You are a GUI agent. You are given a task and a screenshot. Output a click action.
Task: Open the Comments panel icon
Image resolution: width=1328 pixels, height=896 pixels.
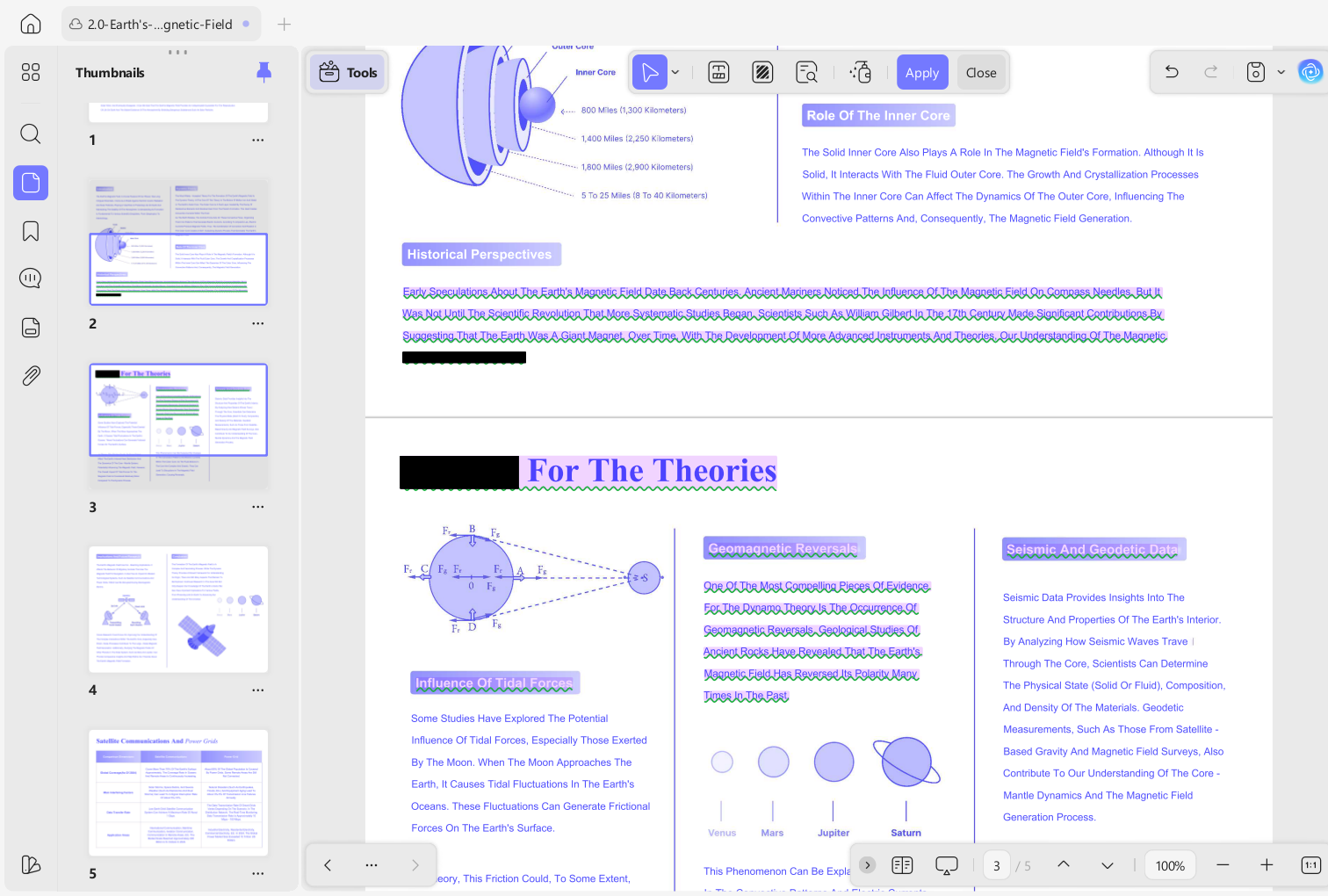pos(31,278)
